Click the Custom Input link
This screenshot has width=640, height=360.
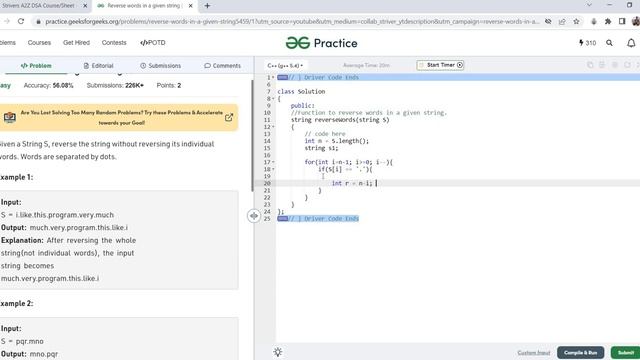(x=533, y=353)
